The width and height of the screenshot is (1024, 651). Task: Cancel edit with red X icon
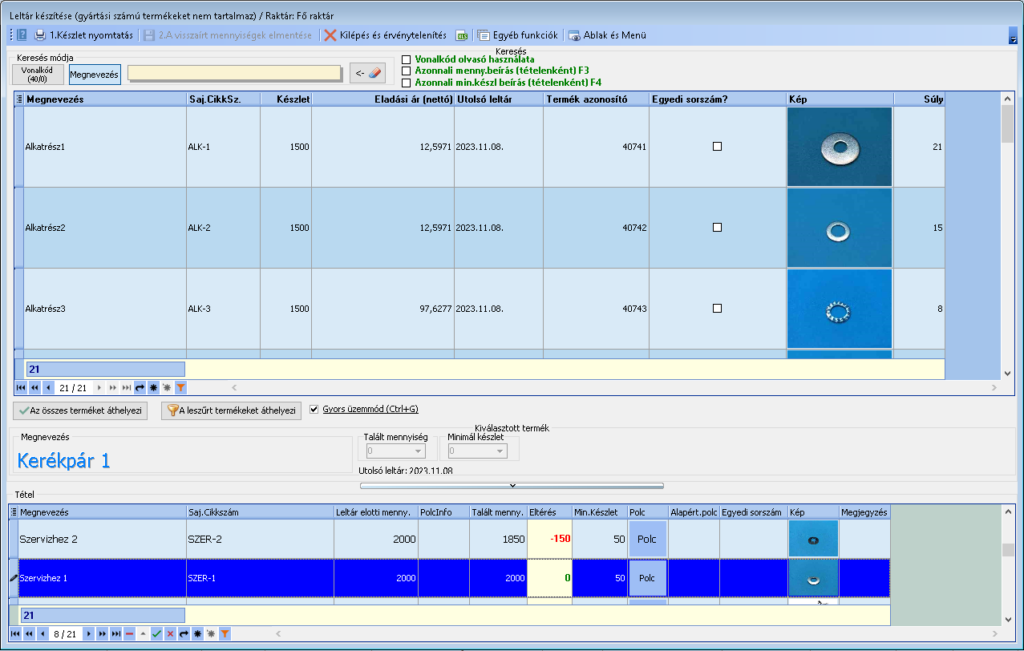click(x=170, y=633)
